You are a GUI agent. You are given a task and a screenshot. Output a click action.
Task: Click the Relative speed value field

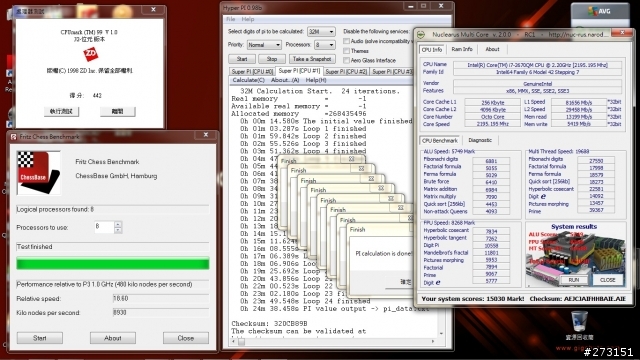161,298
